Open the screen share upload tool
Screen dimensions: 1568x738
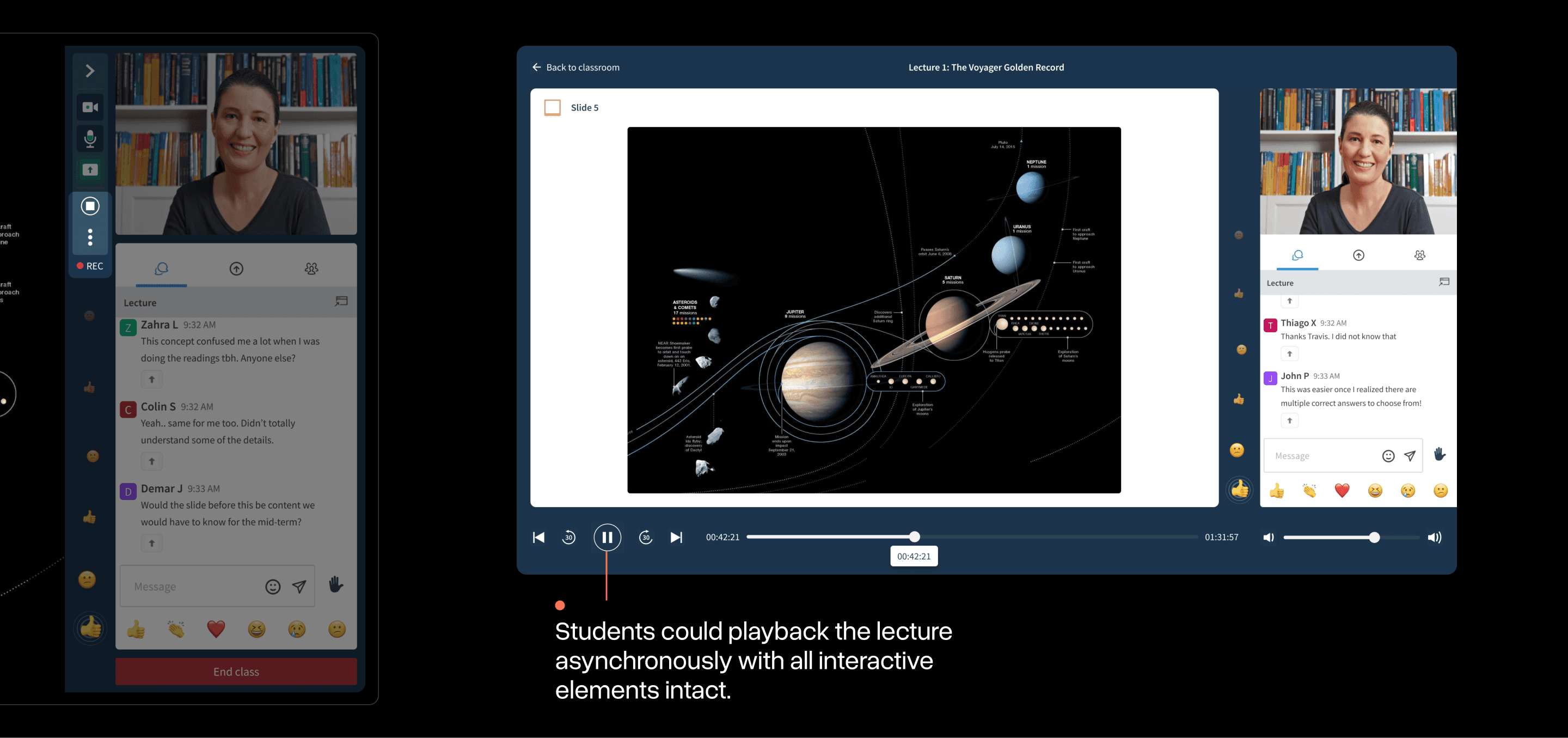(89, 170)
